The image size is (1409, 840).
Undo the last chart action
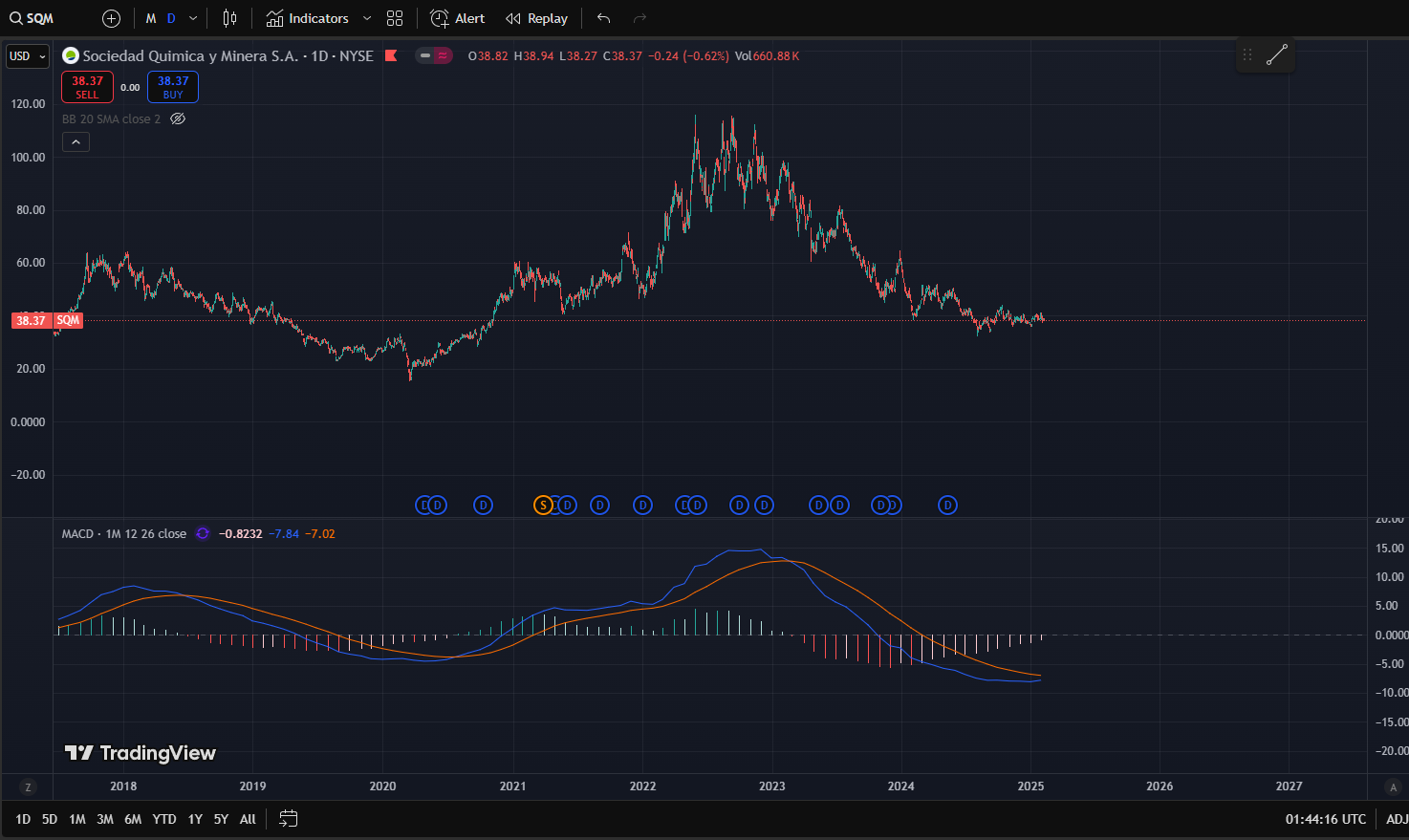coord(603,18)
